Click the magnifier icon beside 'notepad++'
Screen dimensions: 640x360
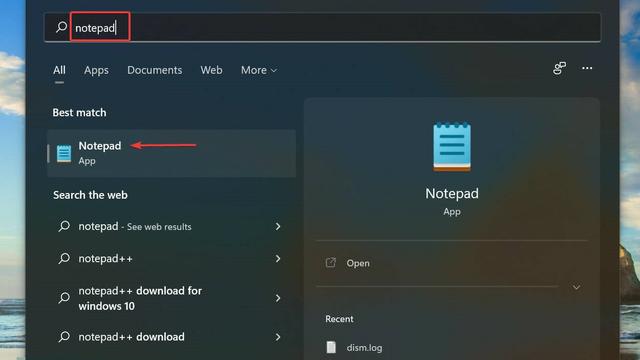(x=64, y=258)
